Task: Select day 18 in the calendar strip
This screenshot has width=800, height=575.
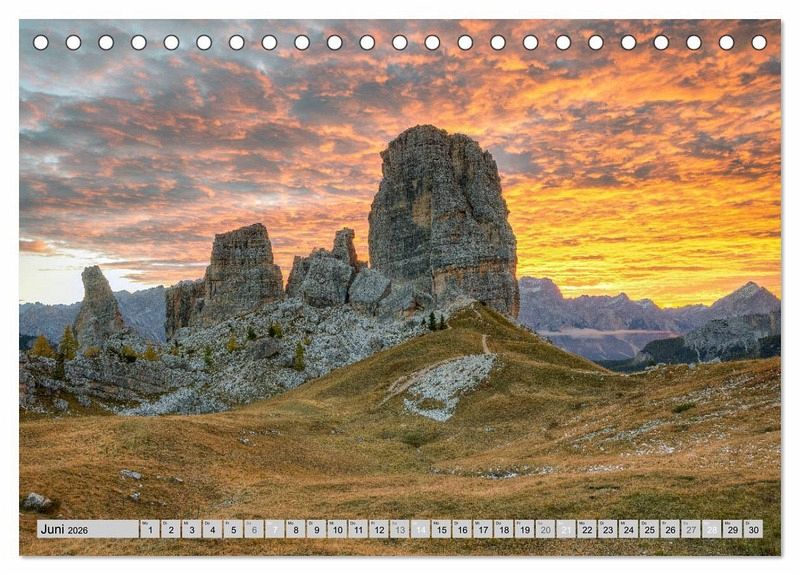Action: (504, 529)
